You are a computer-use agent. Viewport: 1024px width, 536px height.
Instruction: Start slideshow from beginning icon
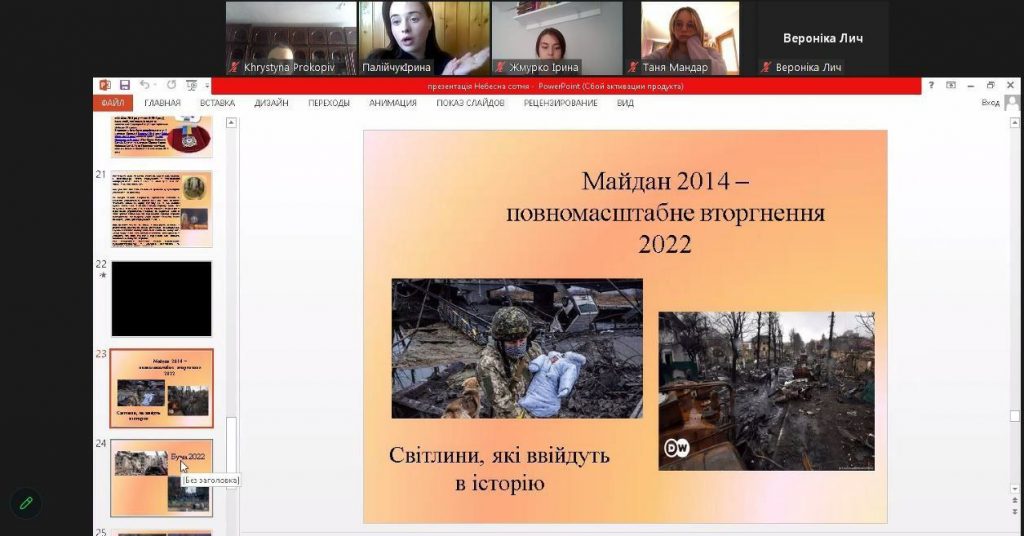point(191,86)
